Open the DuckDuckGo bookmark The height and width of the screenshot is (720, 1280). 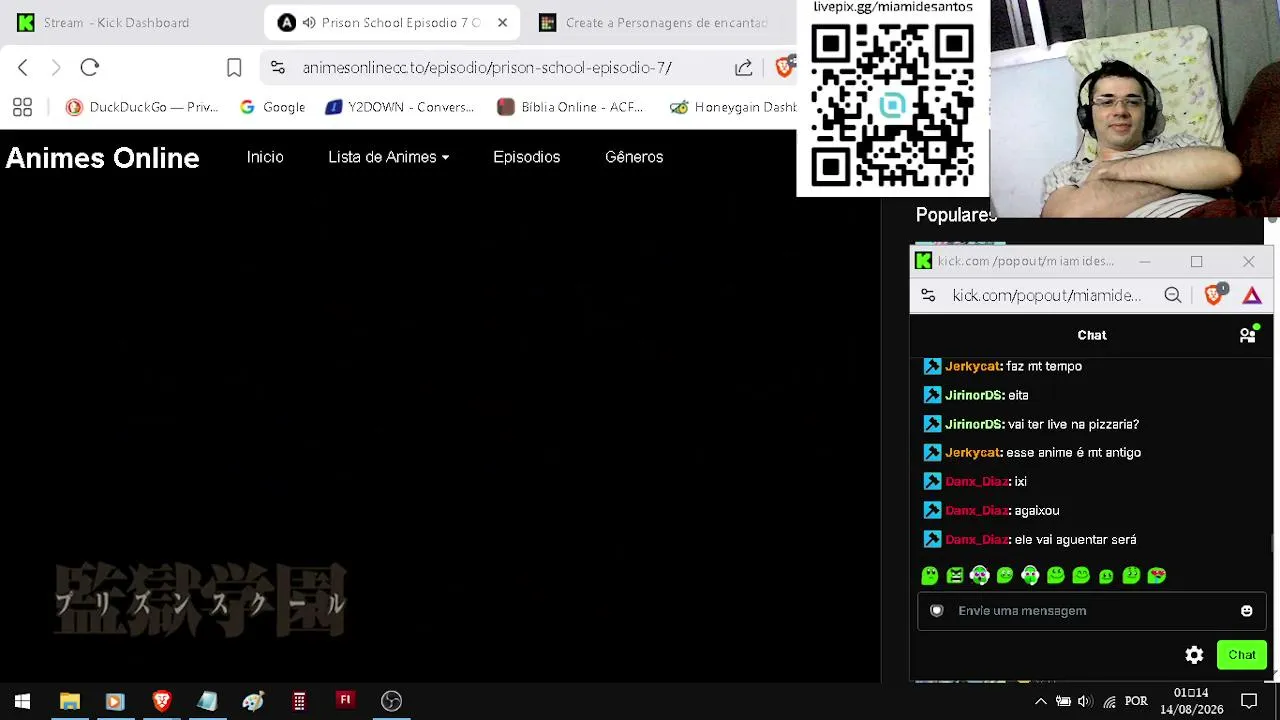[x=142, y=107]
